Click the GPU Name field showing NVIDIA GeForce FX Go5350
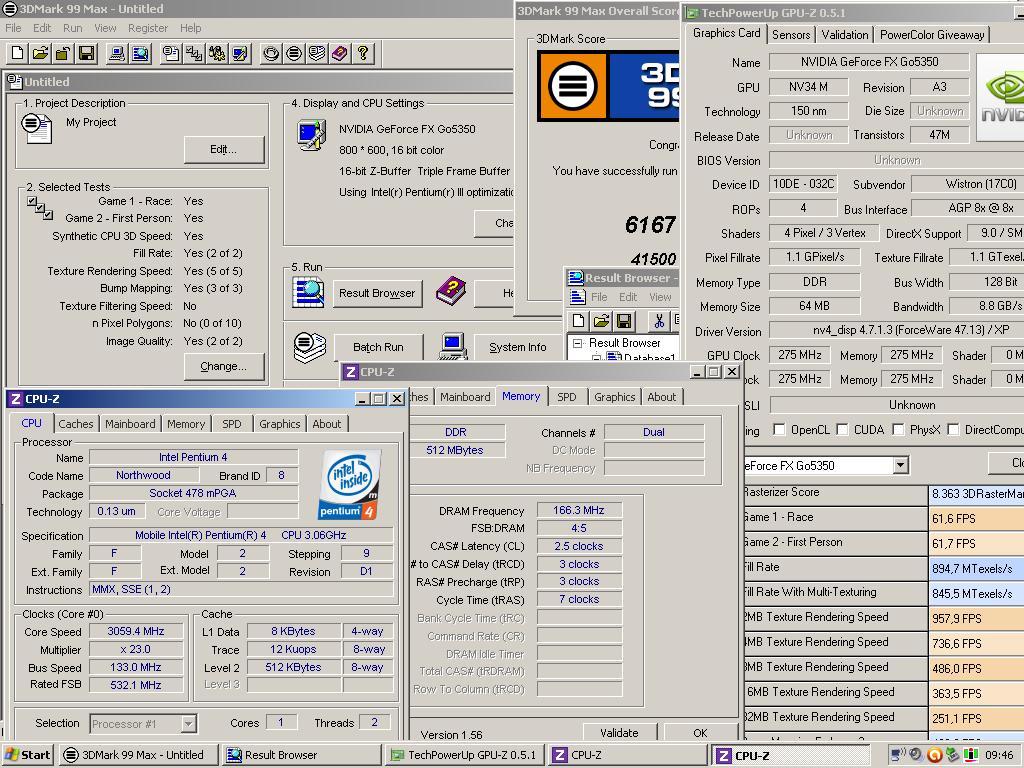 click(x=869, y=62)
